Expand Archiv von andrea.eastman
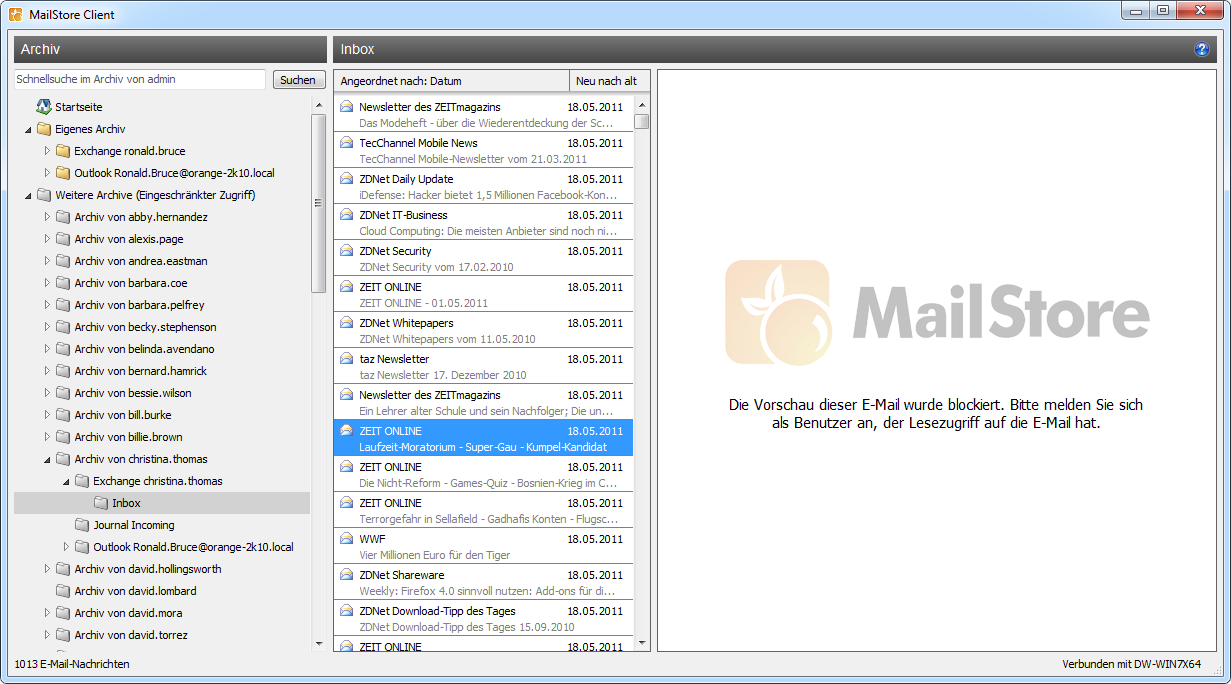This screenshot has width=1231, height=684. pyautogui.click(x=47, y=261)
